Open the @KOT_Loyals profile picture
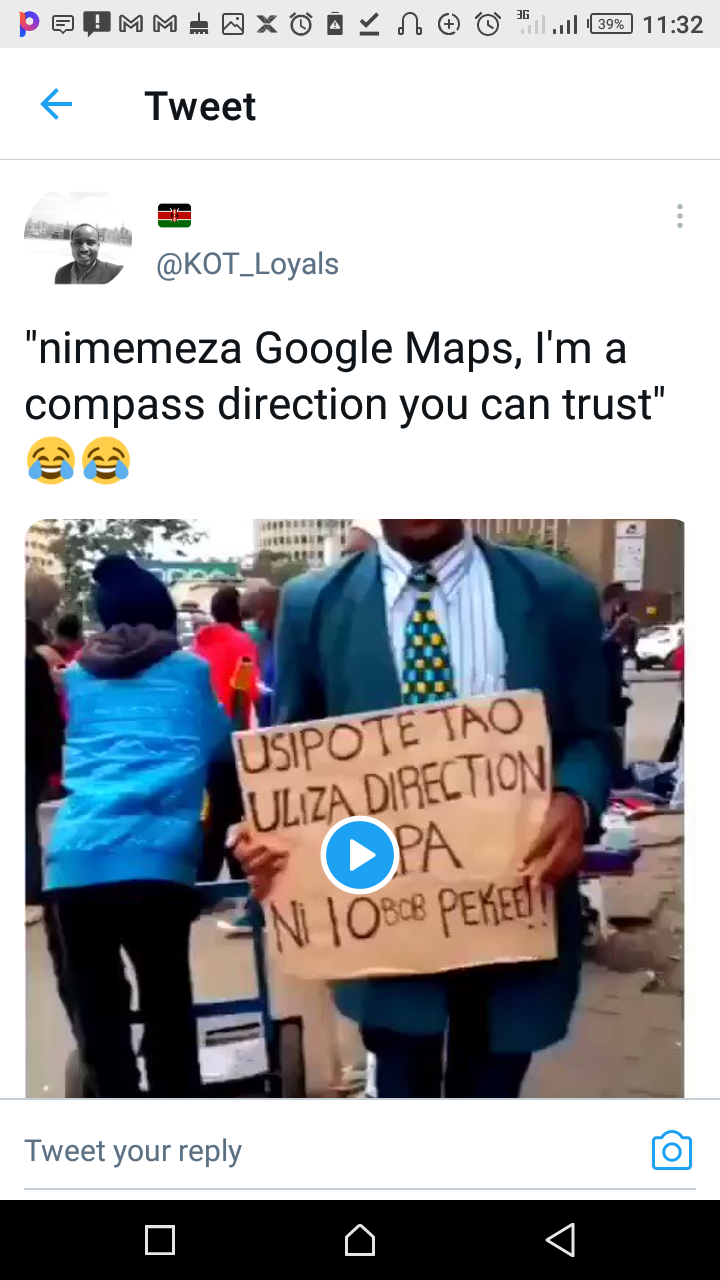720x1280 pixels. 78,239
